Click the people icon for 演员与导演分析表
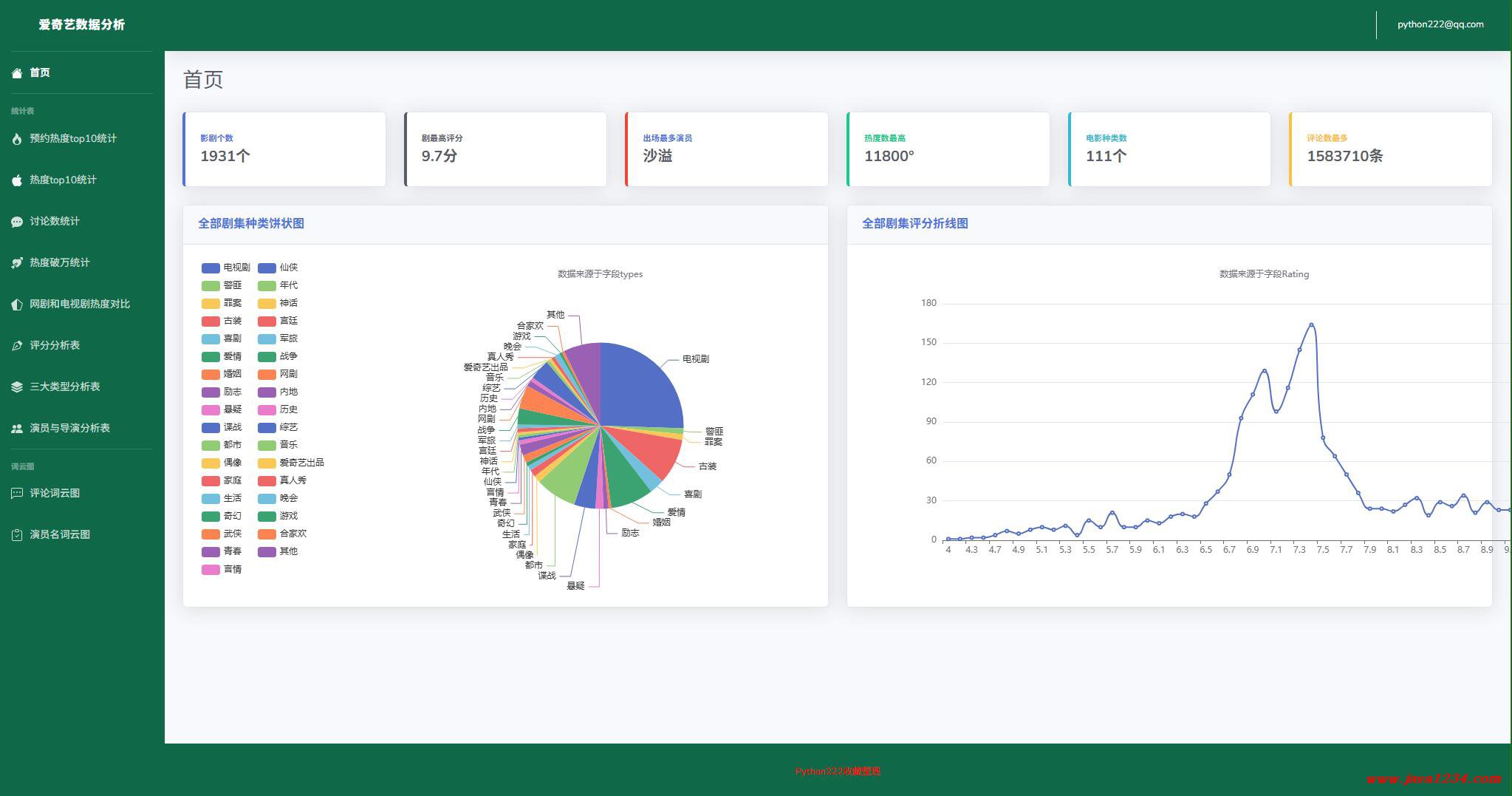Screen dimensions: 1512x796 click(17, 429)
